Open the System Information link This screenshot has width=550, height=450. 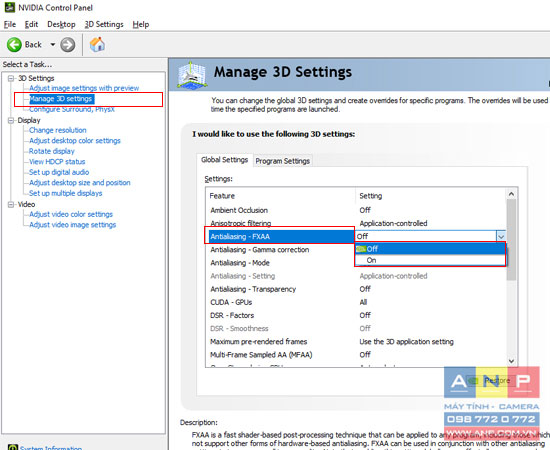(x=51, y=448)
